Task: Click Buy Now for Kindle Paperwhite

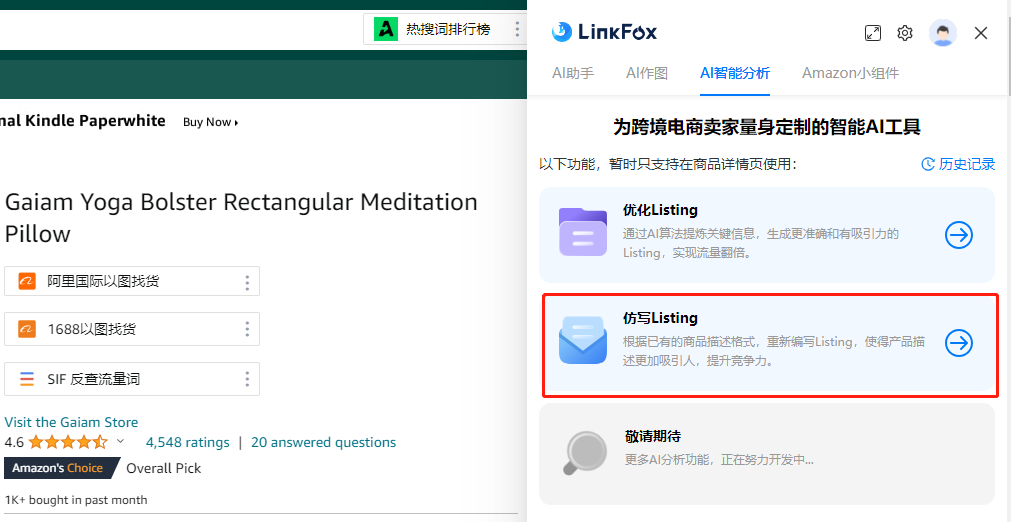Action: coord(210,122)
